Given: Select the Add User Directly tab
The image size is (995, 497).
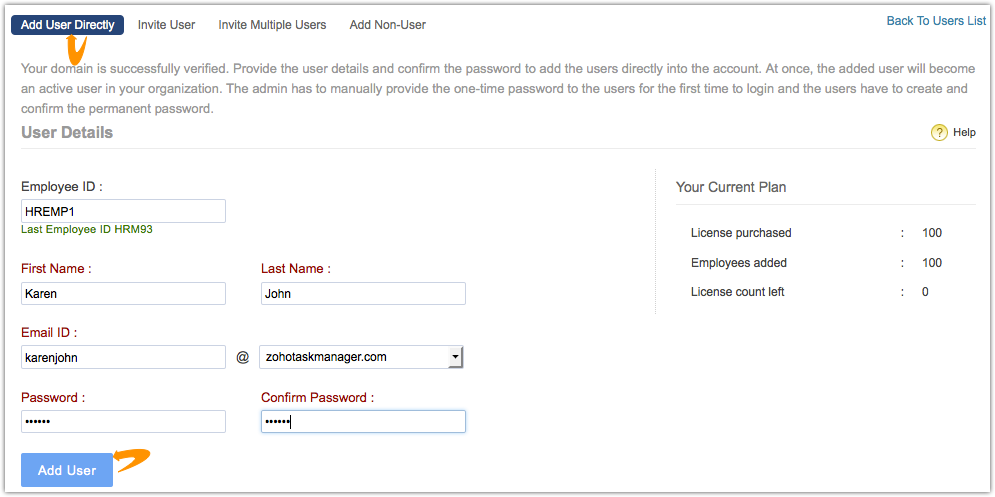Looking at the screenshot, I should (x=67, y=25).
